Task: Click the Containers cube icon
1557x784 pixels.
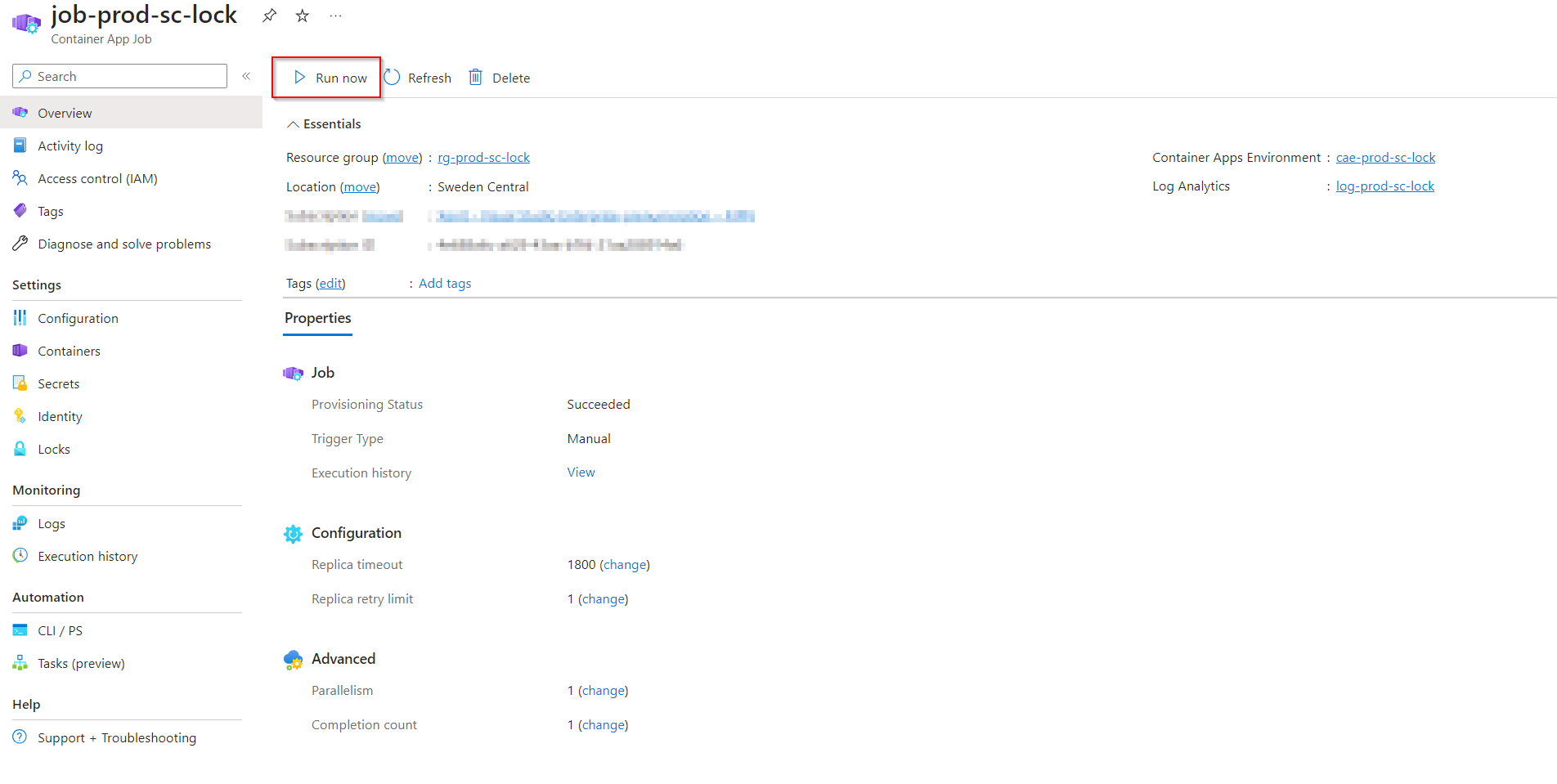Action: click(x=20, y=350)
